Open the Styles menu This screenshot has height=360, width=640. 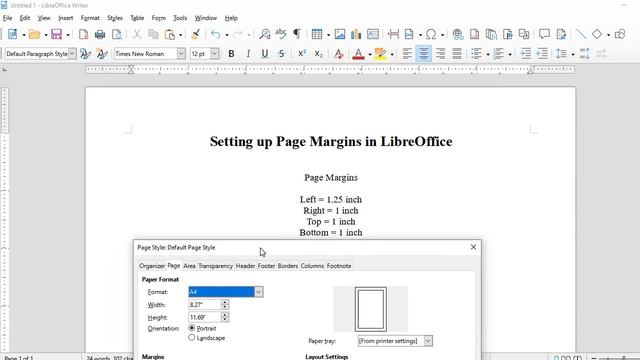115,18
